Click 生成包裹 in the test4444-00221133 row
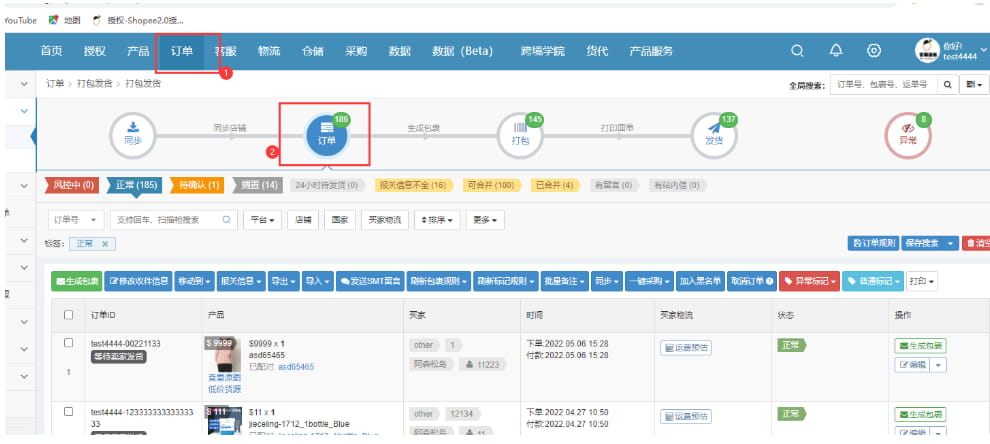Image resolution: width=990 pixels, height=444 pixels. tap(920, 346)
